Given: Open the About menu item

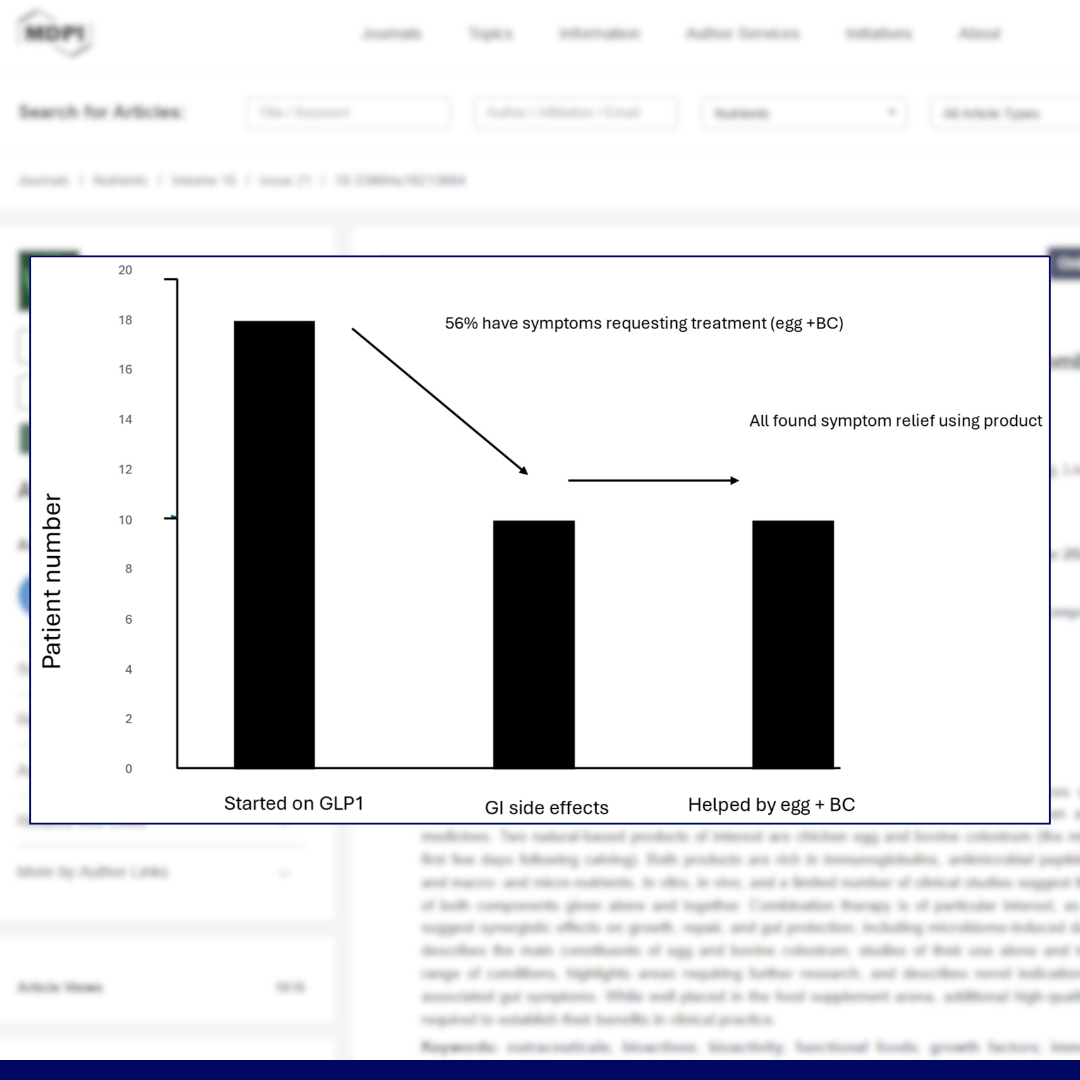Looking at the screenshot, I should tap(979, 33).
